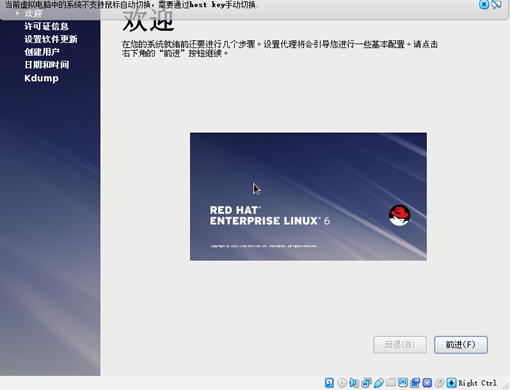Viewport: 510px width, 390px height.
Task: Open the network adapters status icon
Action: tap(366, 383)
